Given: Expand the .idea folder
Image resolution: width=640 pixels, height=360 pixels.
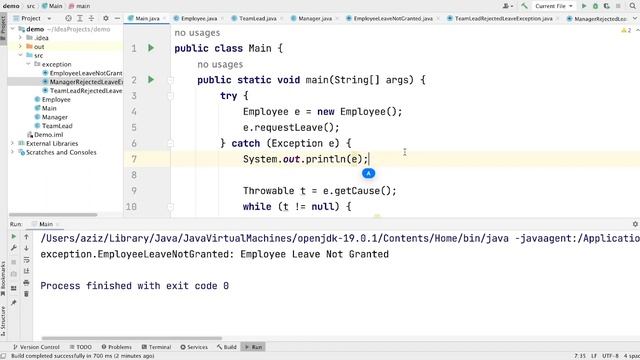Looking at the screenshot, I should click(x=20, y=38).
